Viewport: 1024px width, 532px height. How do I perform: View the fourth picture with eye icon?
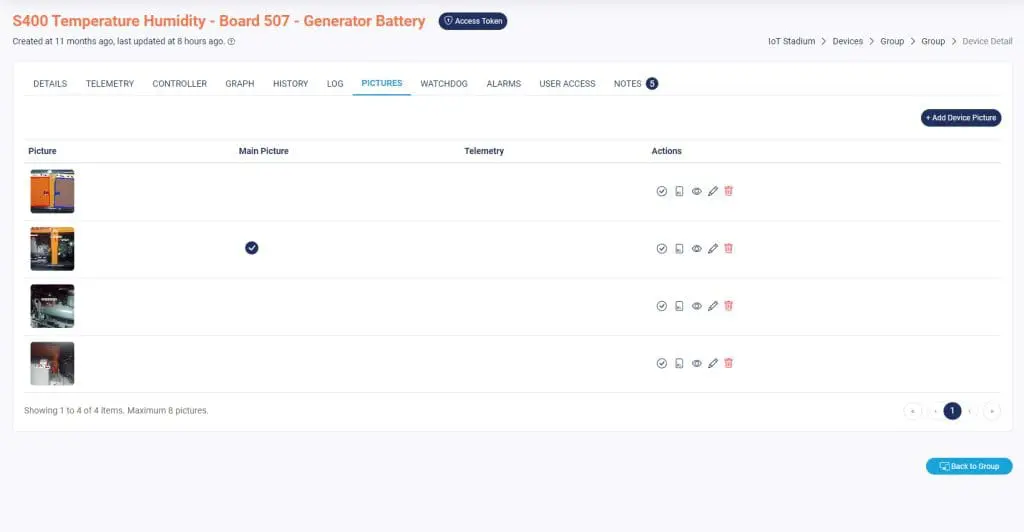coord(696,364)
